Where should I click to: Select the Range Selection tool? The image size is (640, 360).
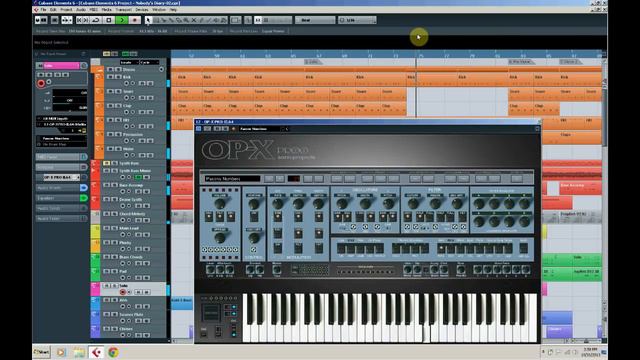156,20
